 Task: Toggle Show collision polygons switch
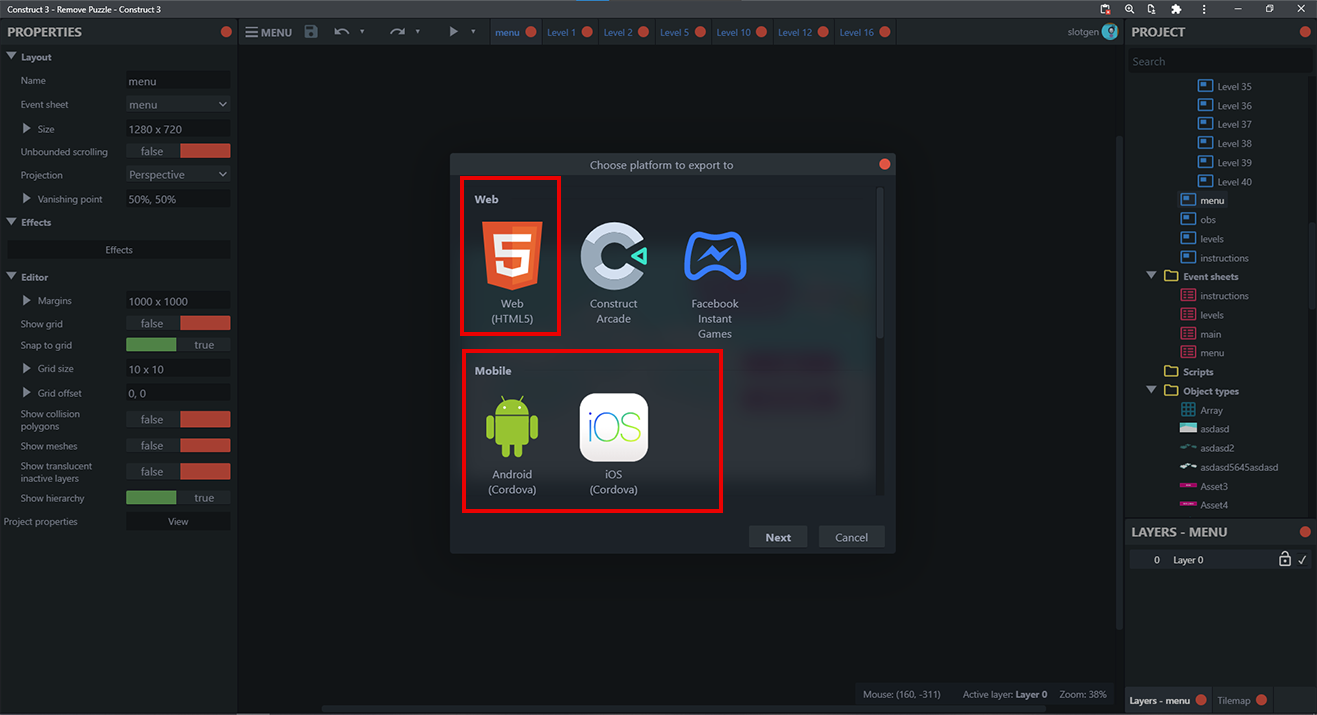(178, 420)
